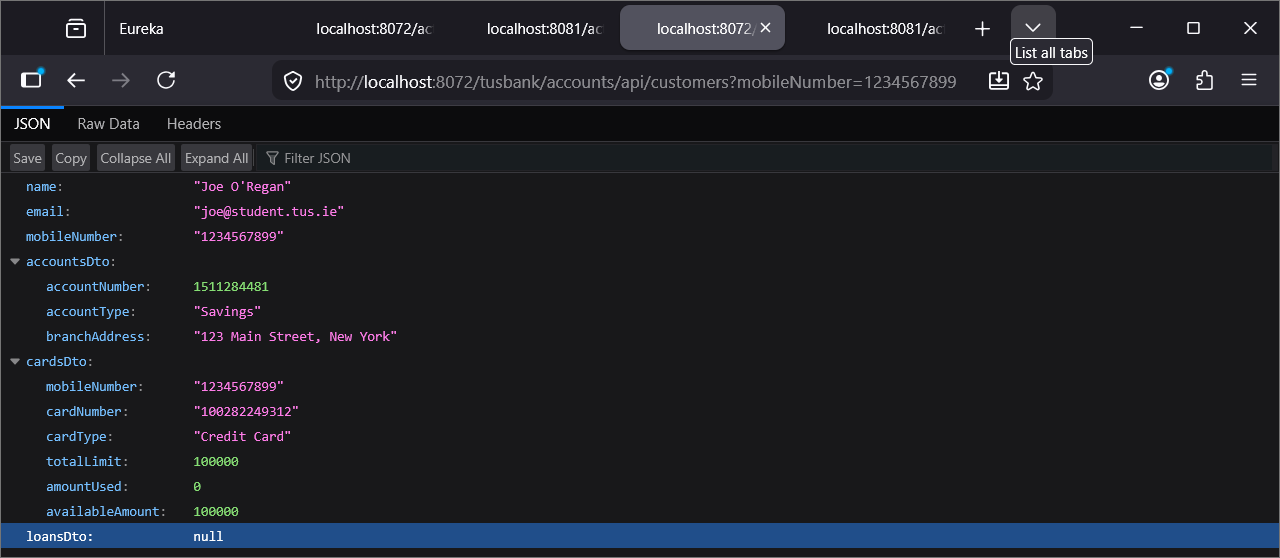Click the availableAmount value 100000
1280x558 pixels.
tap(216, 511)
